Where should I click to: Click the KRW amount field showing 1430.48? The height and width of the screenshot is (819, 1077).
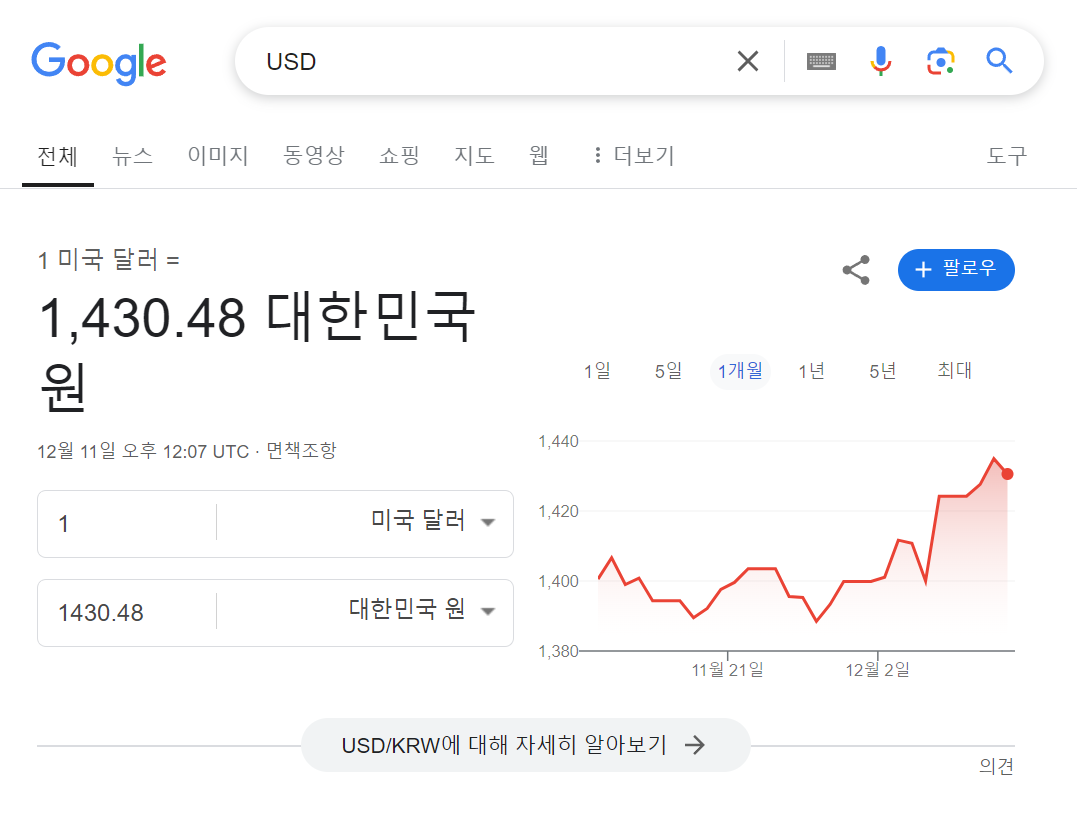127,612
